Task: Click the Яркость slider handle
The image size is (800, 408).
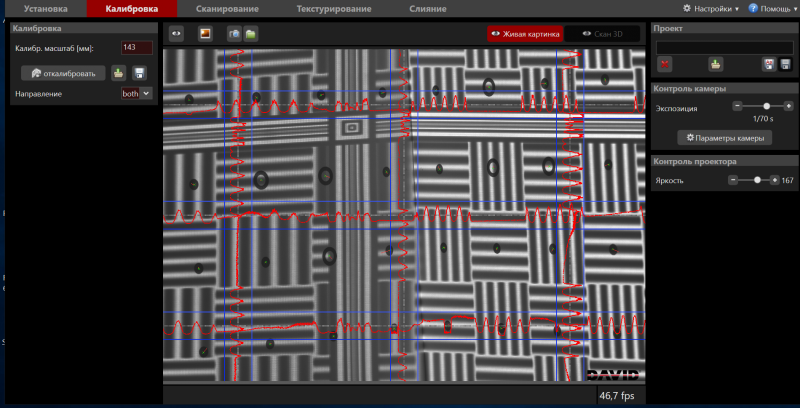Action: point(758,180)
